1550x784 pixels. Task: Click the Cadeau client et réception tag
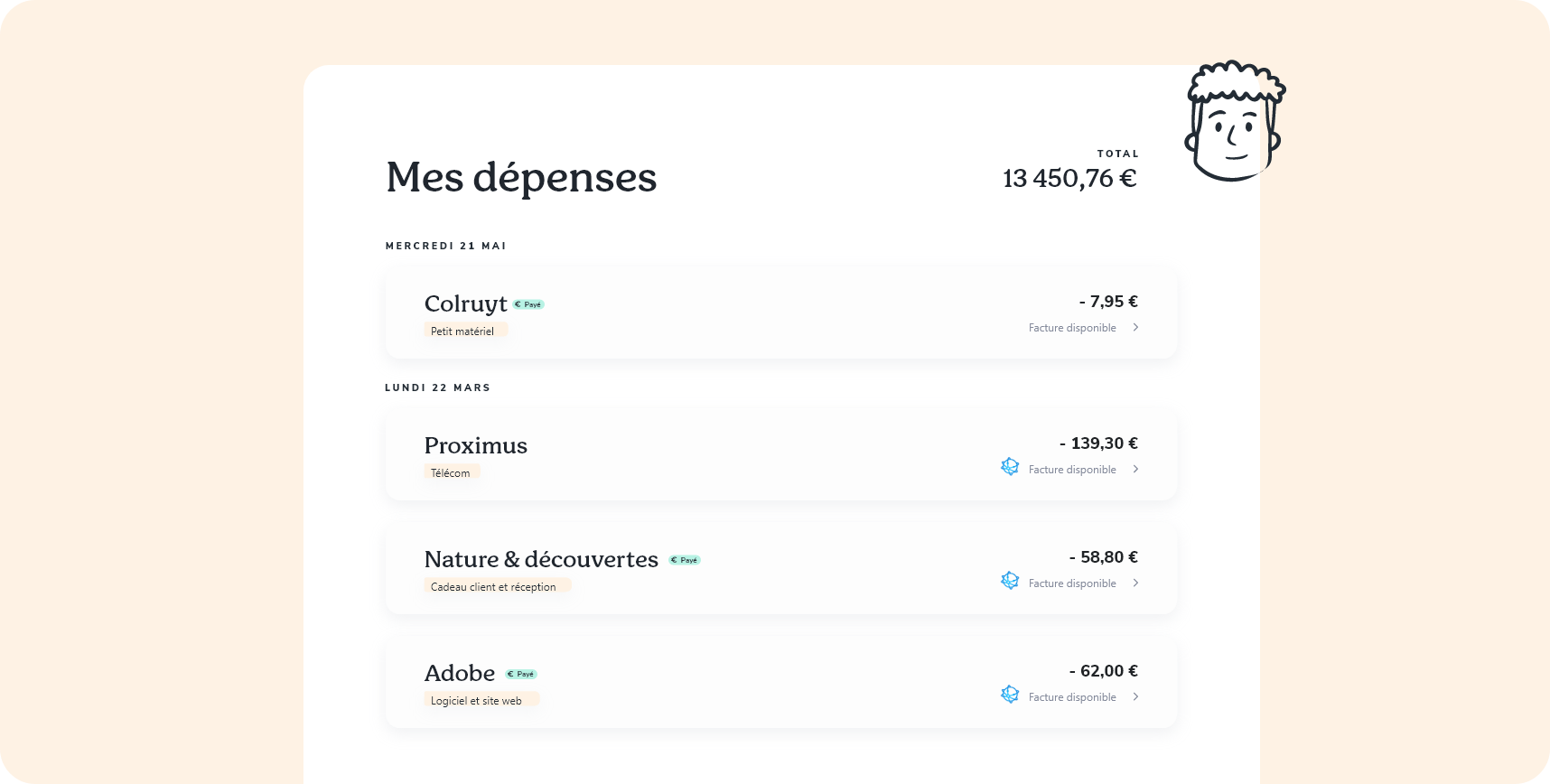pyautogui.click(x=496, y=586)
